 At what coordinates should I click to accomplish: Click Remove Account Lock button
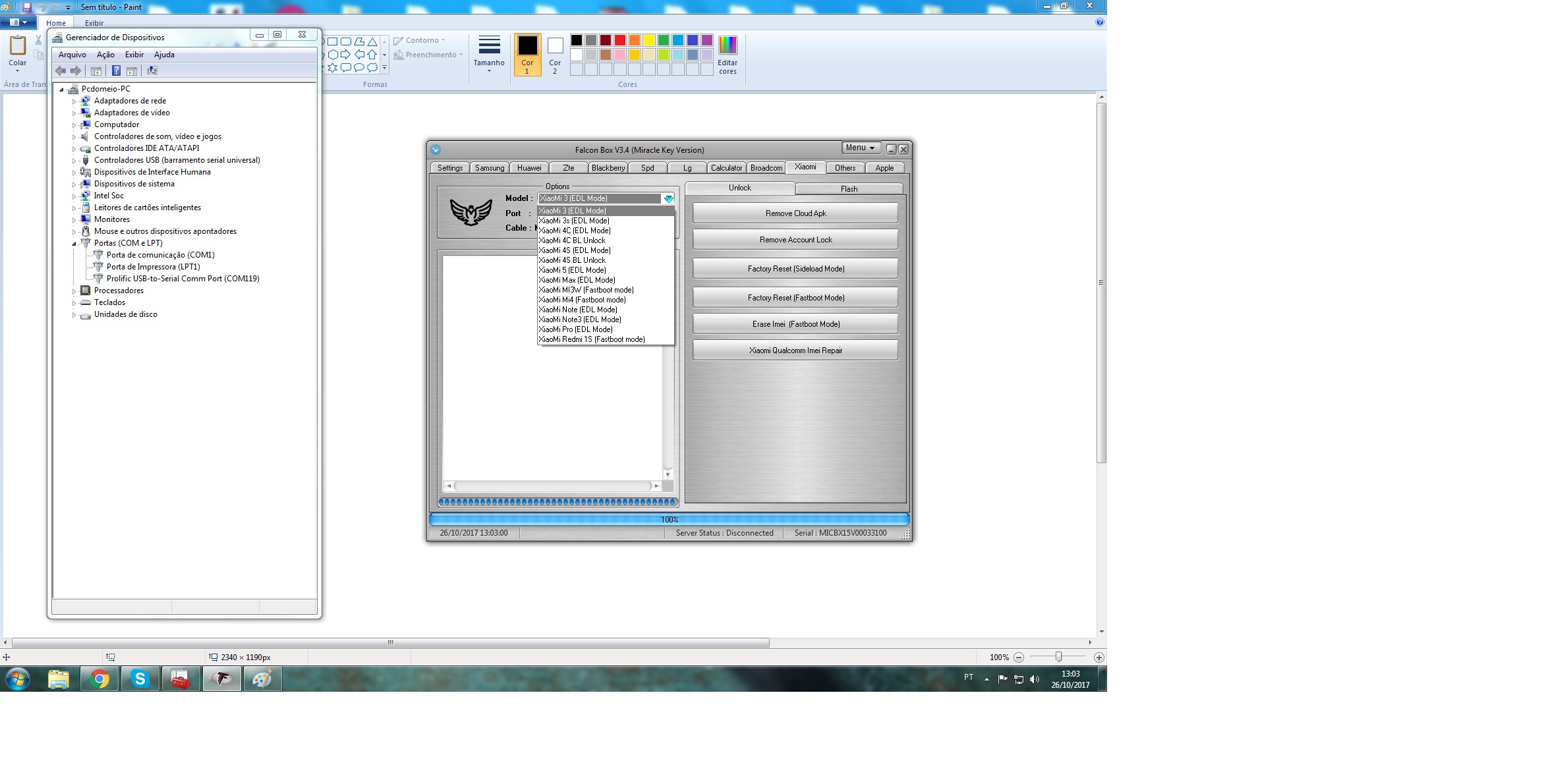[x=795, y=240]
